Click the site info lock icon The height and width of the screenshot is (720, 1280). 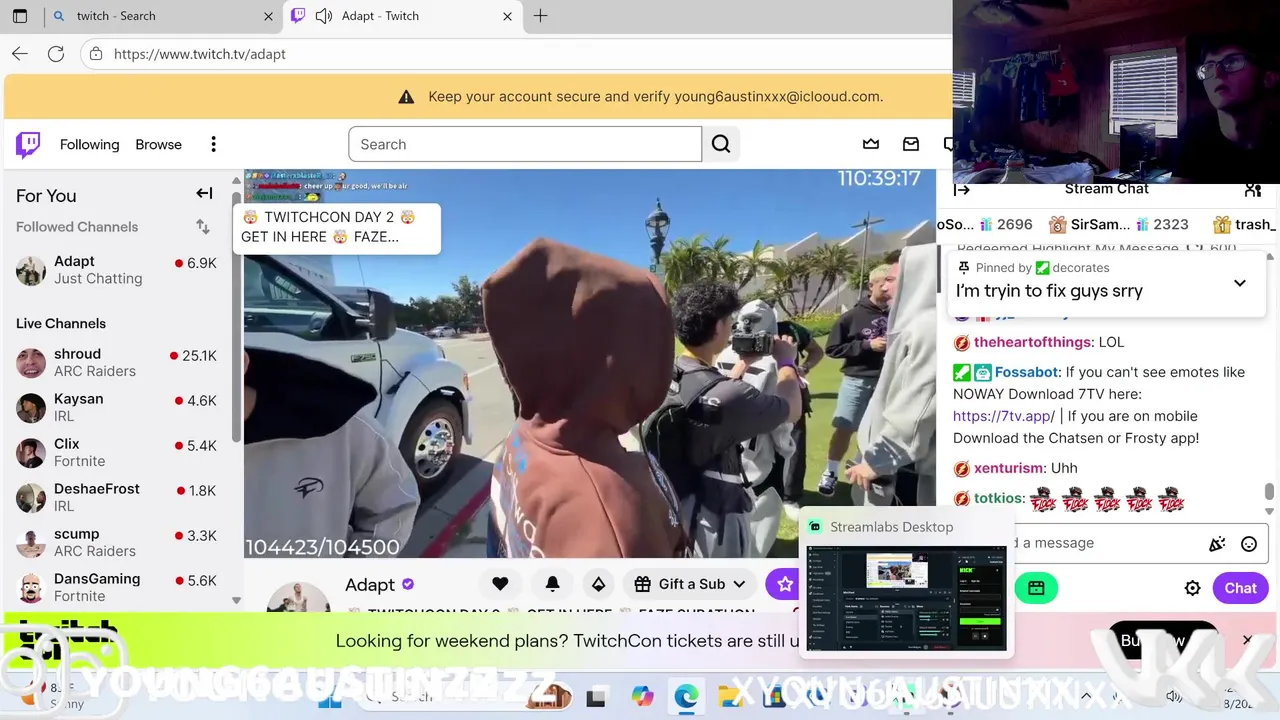click(96, 54)
